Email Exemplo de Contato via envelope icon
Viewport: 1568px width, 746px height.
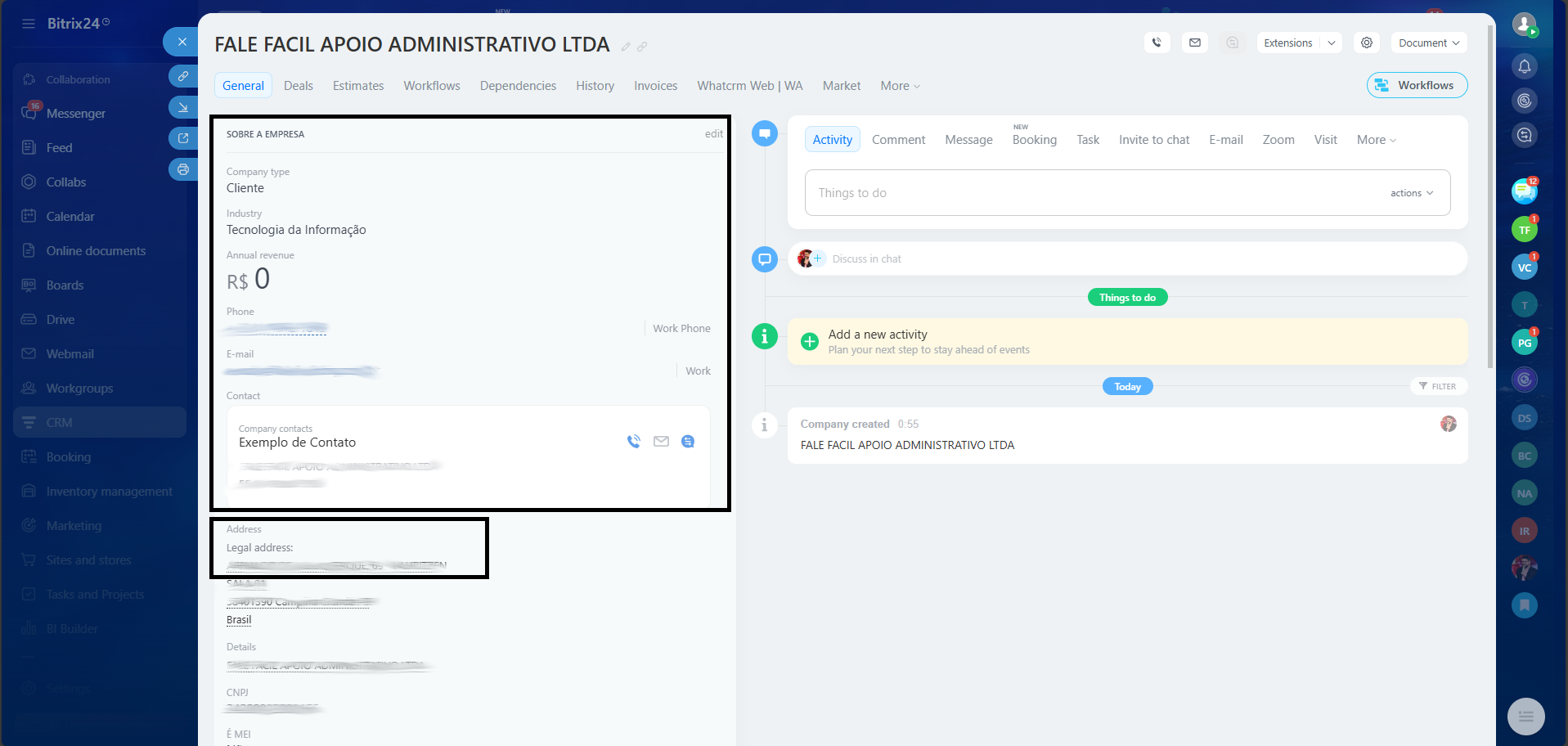click(661, 442)
